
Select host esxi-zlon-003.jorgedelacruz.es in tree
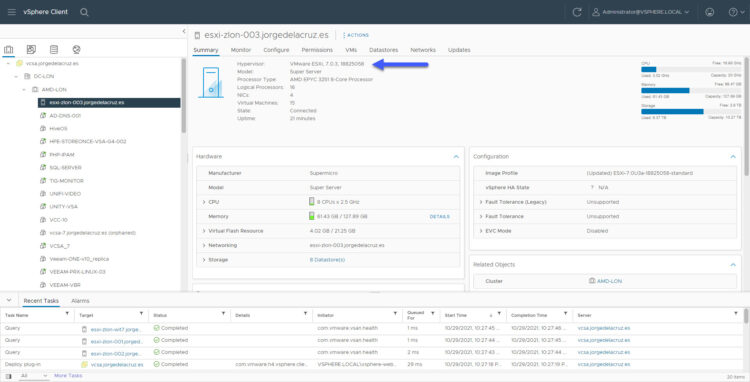click(109, 102)
